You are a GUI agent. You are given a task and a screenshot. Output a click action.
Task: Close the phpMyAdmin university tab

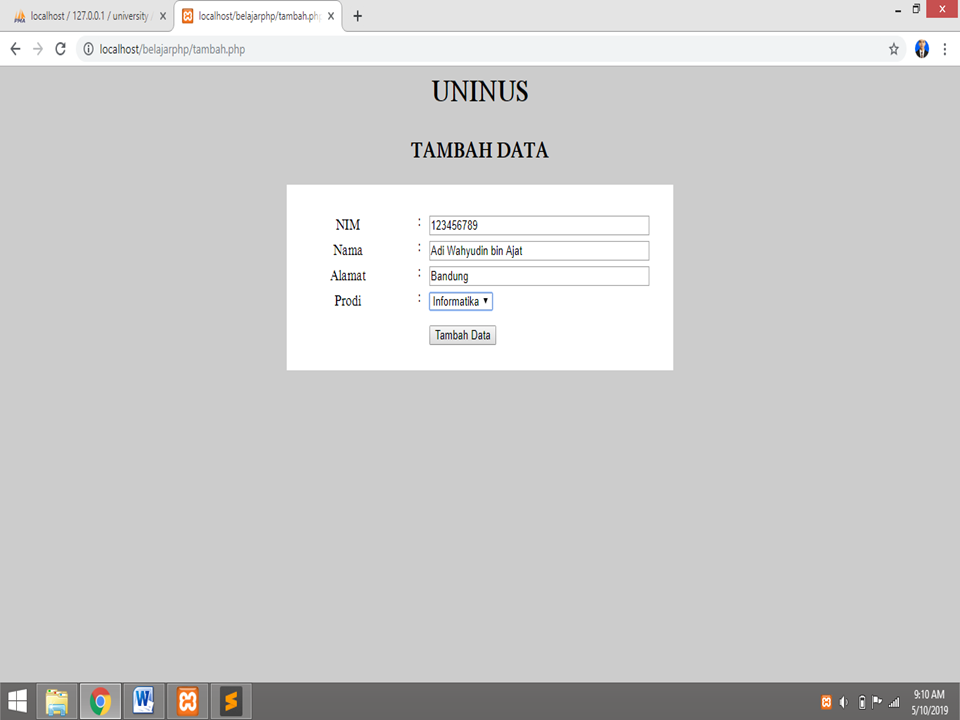click(163, 17)
